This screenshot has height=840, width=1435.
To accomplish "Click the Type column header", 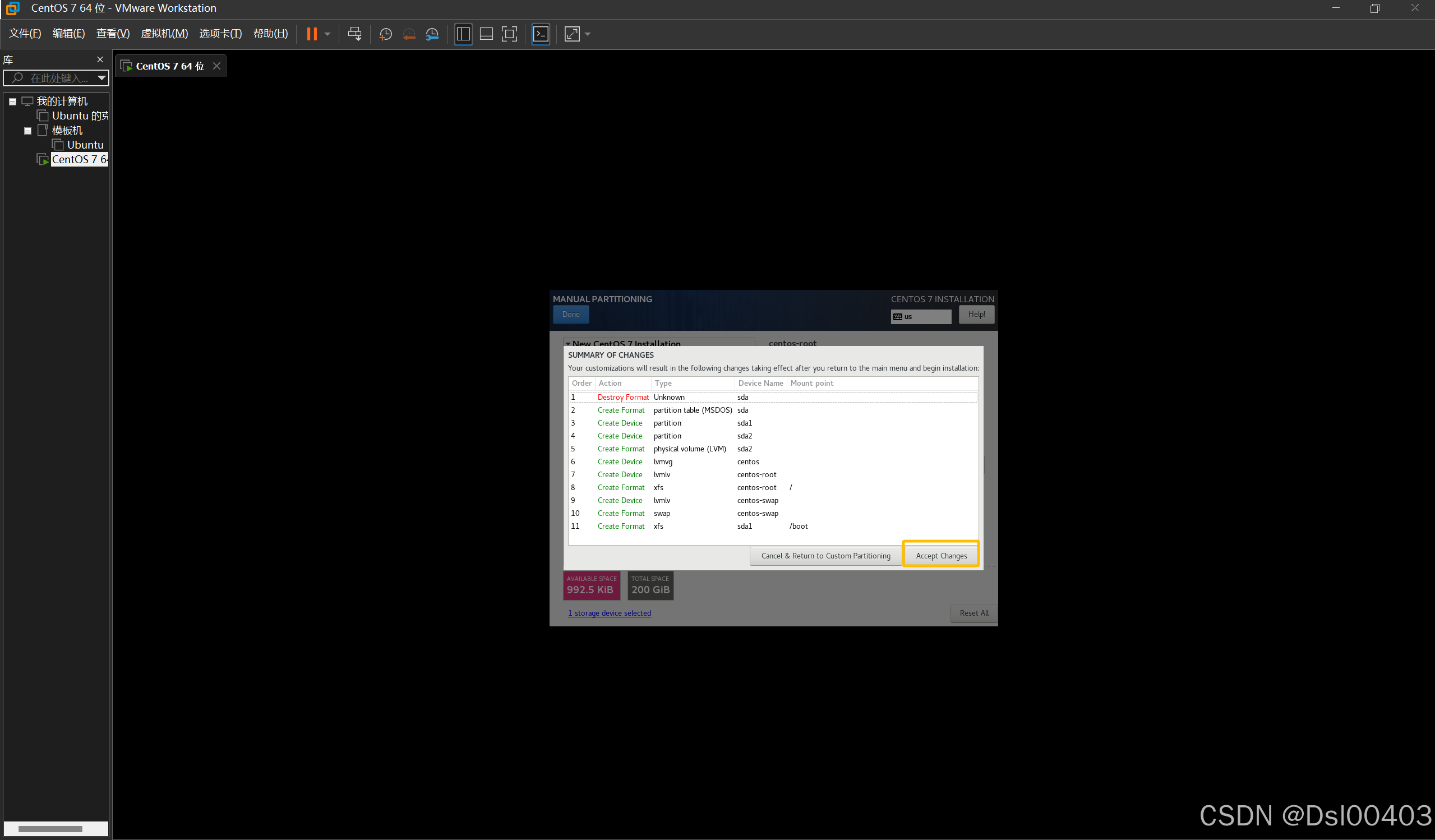I will (x=693, y=383).
